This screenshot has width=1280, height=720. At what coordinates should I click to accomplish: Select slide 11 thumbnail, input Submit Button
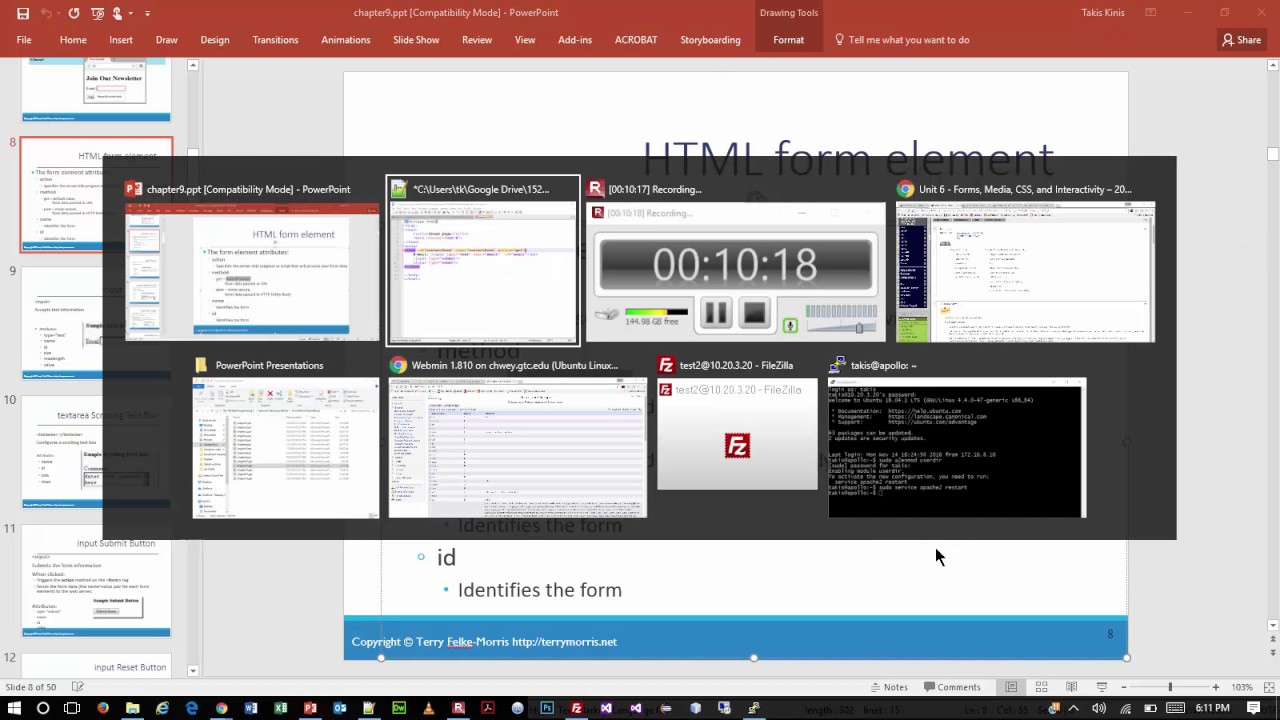coord(96,581)
